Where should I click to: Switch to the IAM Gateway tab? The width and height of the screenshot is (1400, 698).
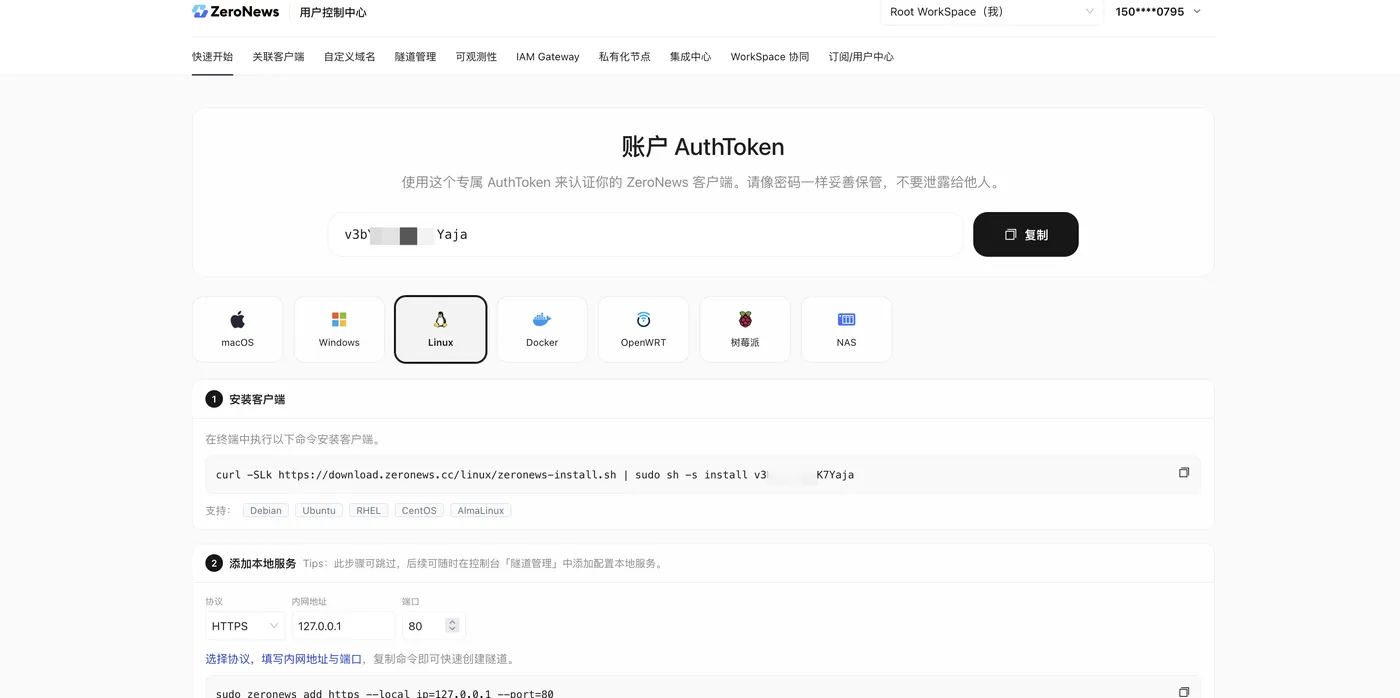[548, 57]
